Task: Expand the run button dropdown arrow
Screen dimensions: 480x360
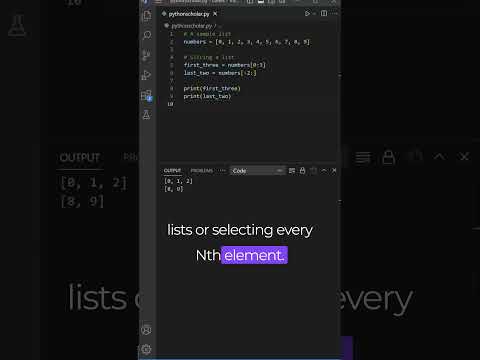Action: [314, 14]
